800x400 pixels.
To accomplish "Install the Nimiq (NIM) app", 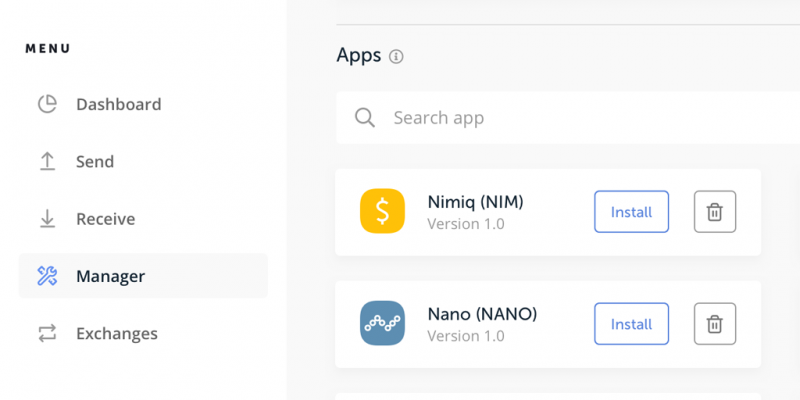I will point(631,212).
